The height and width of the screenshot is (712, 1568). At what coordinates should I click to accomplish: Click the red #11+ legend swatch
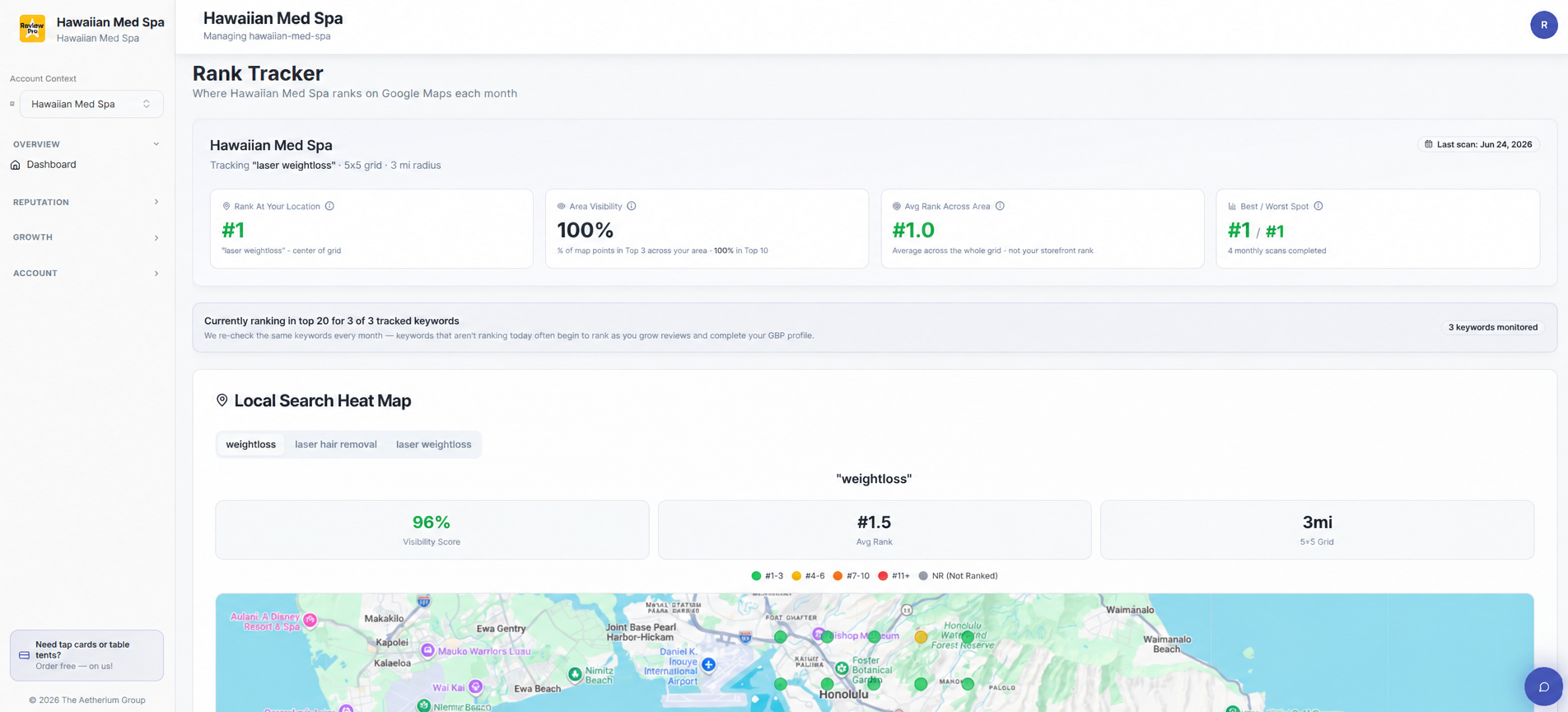click(x=883, y=576)
